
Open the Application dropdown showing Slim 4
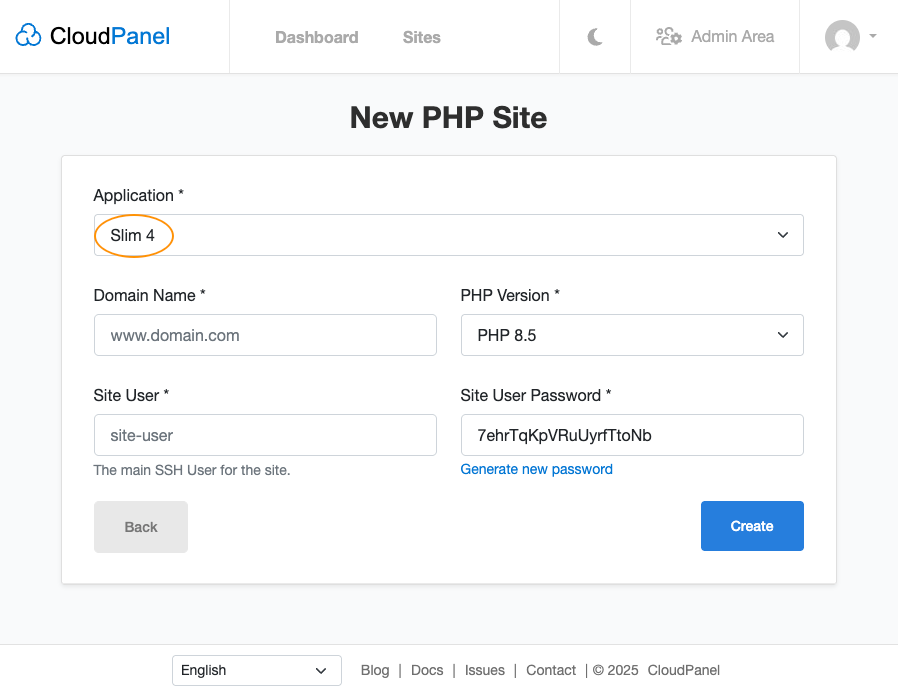click(448, 234)
